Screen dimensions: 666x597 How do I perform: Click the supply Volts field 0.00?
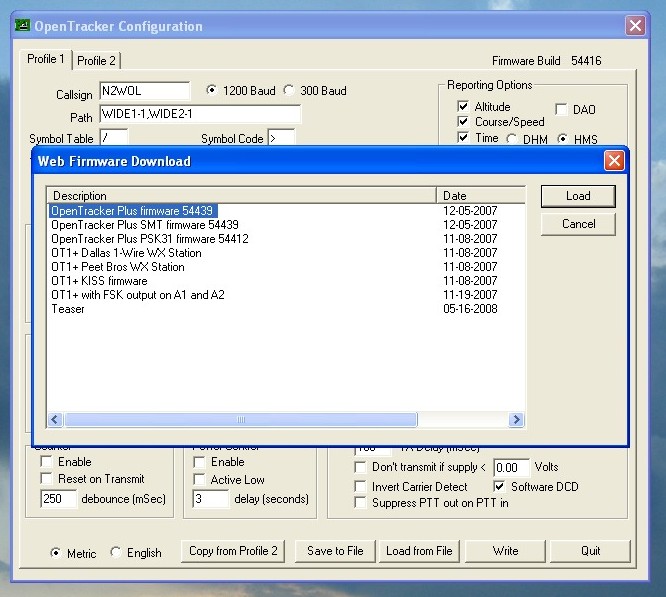[511, 467]
